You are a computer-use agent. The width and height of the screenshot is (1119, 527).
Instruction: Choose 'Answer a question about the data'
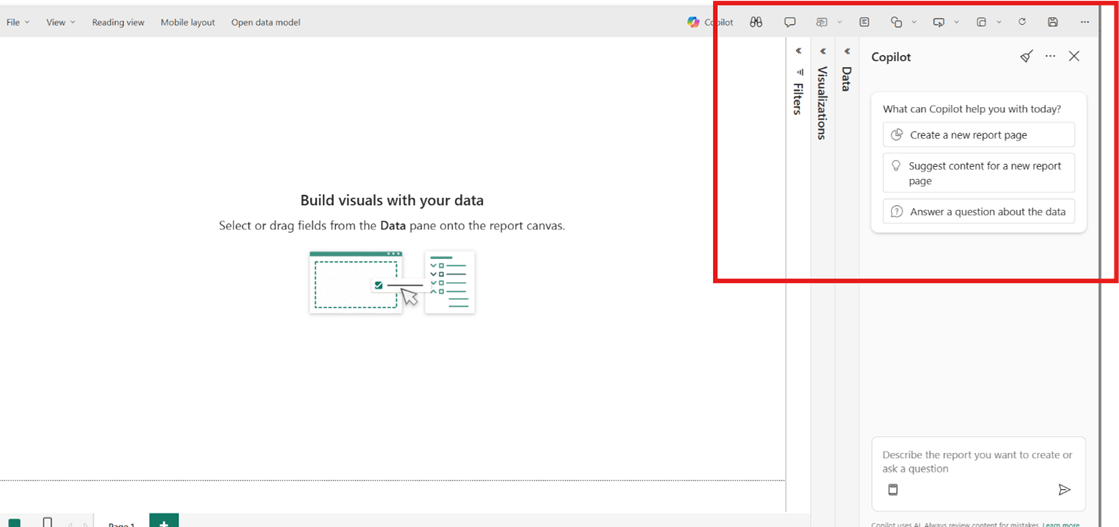click(x=978, y=212)
